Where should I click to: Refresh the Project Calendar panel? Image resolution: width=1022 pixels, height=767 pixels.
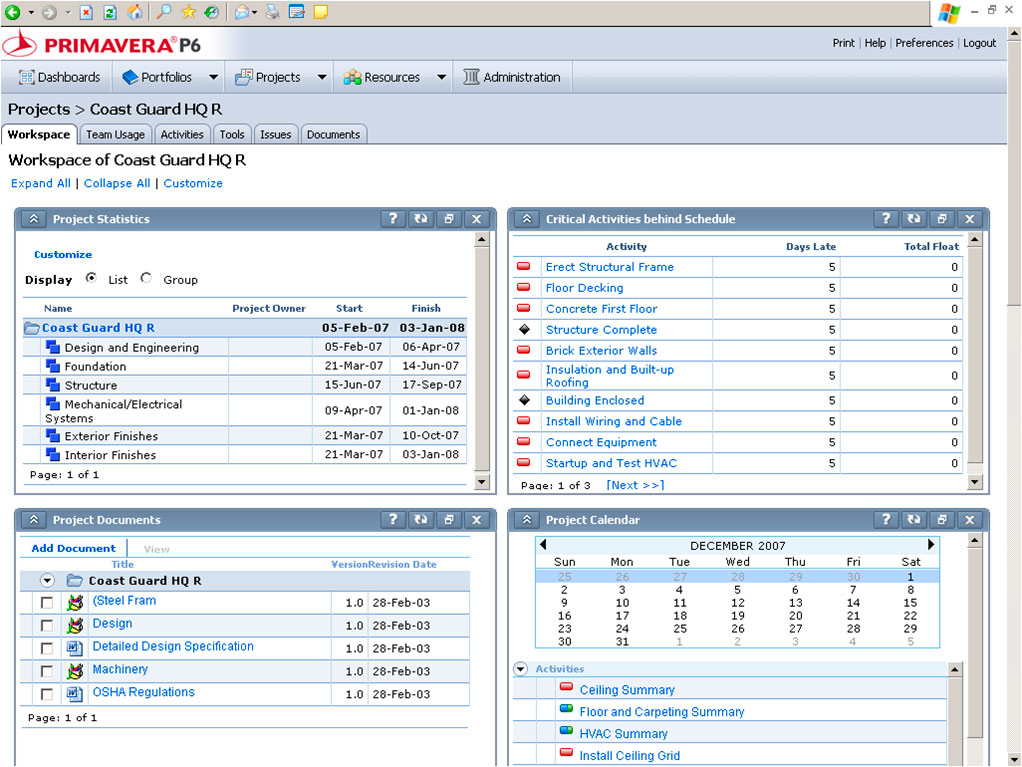click(x=914, y=519)
